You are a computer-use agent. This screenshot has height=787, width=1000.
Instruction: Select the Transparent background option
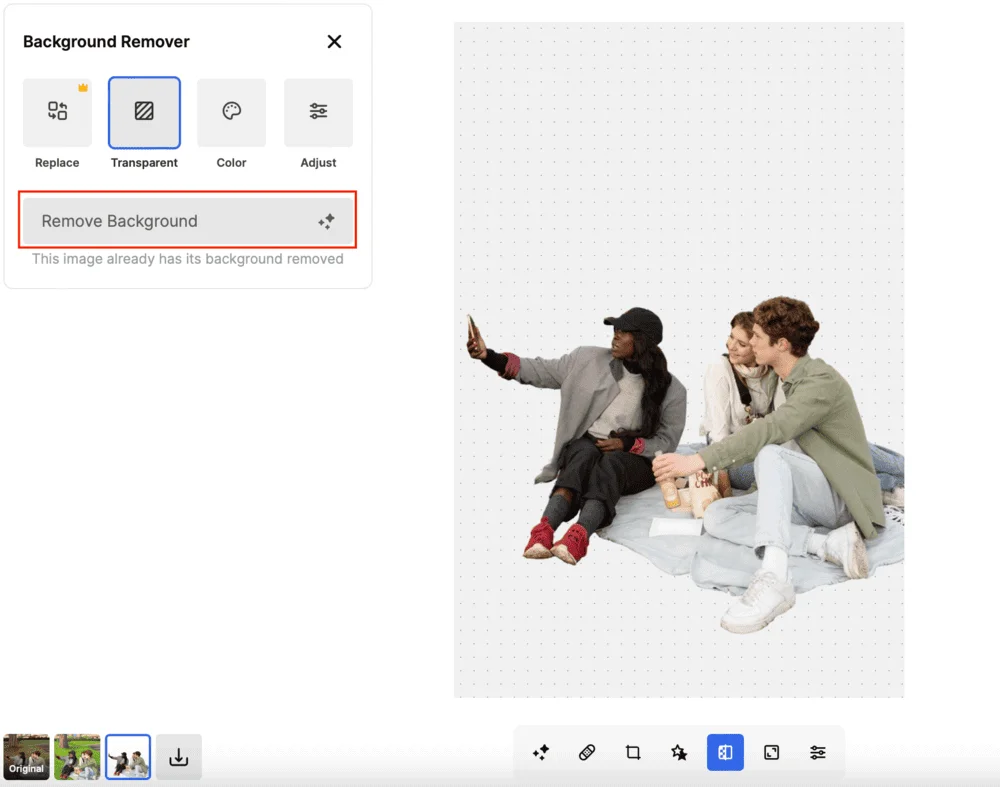(x=144, y=112)
